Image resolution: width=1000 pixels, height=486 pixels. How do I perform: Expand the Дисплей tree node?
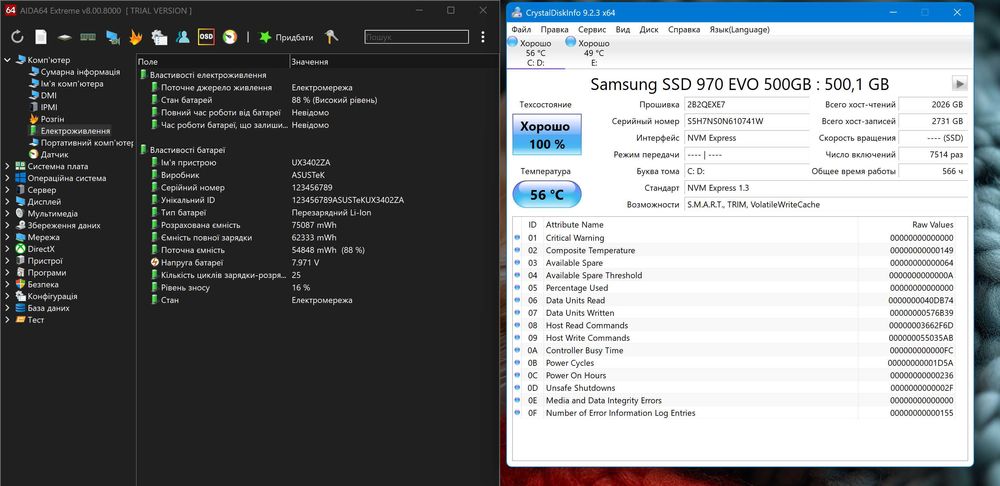[7, 202]
